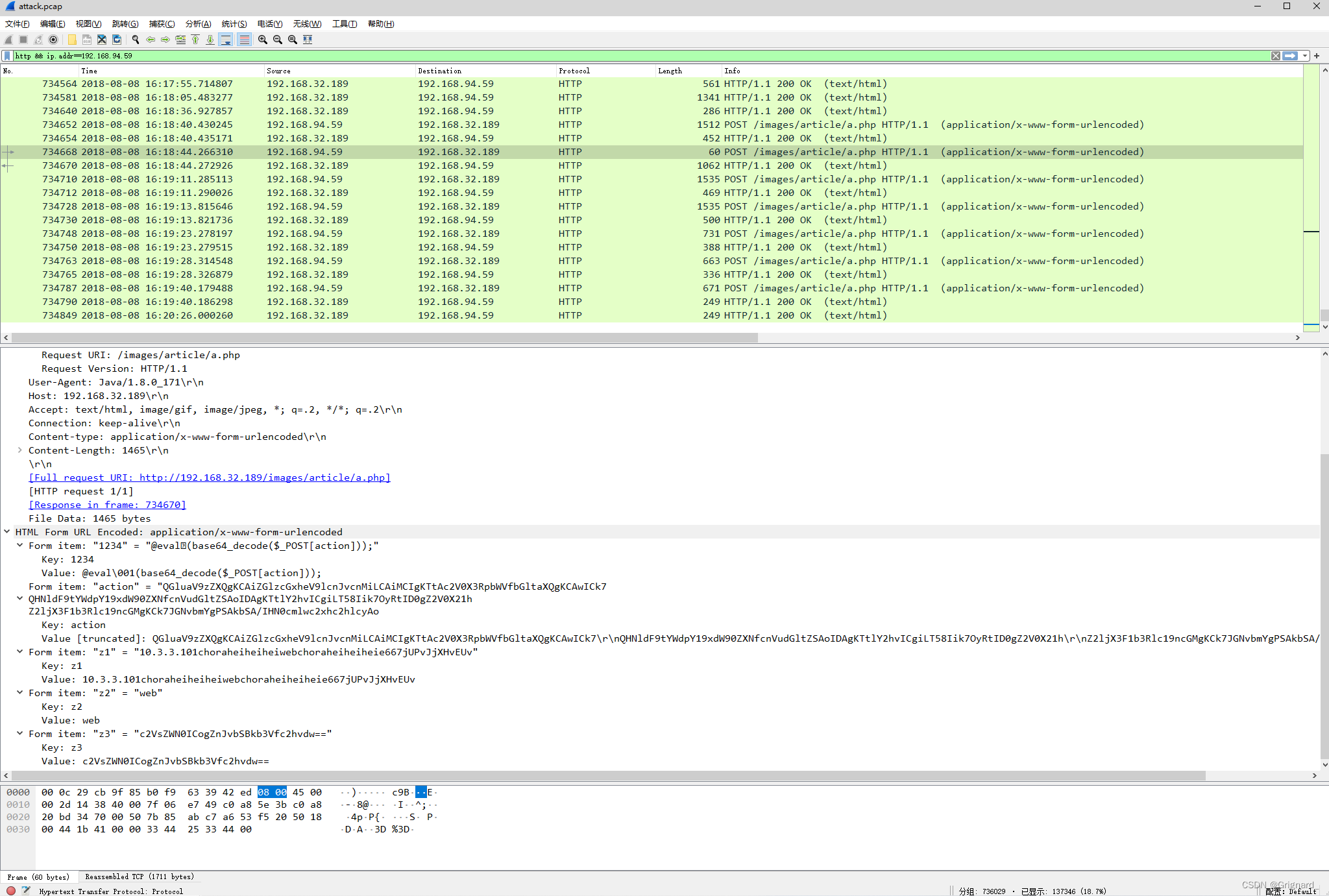Reload this capture file
1329x896 pixels.
tap(117, 40)
